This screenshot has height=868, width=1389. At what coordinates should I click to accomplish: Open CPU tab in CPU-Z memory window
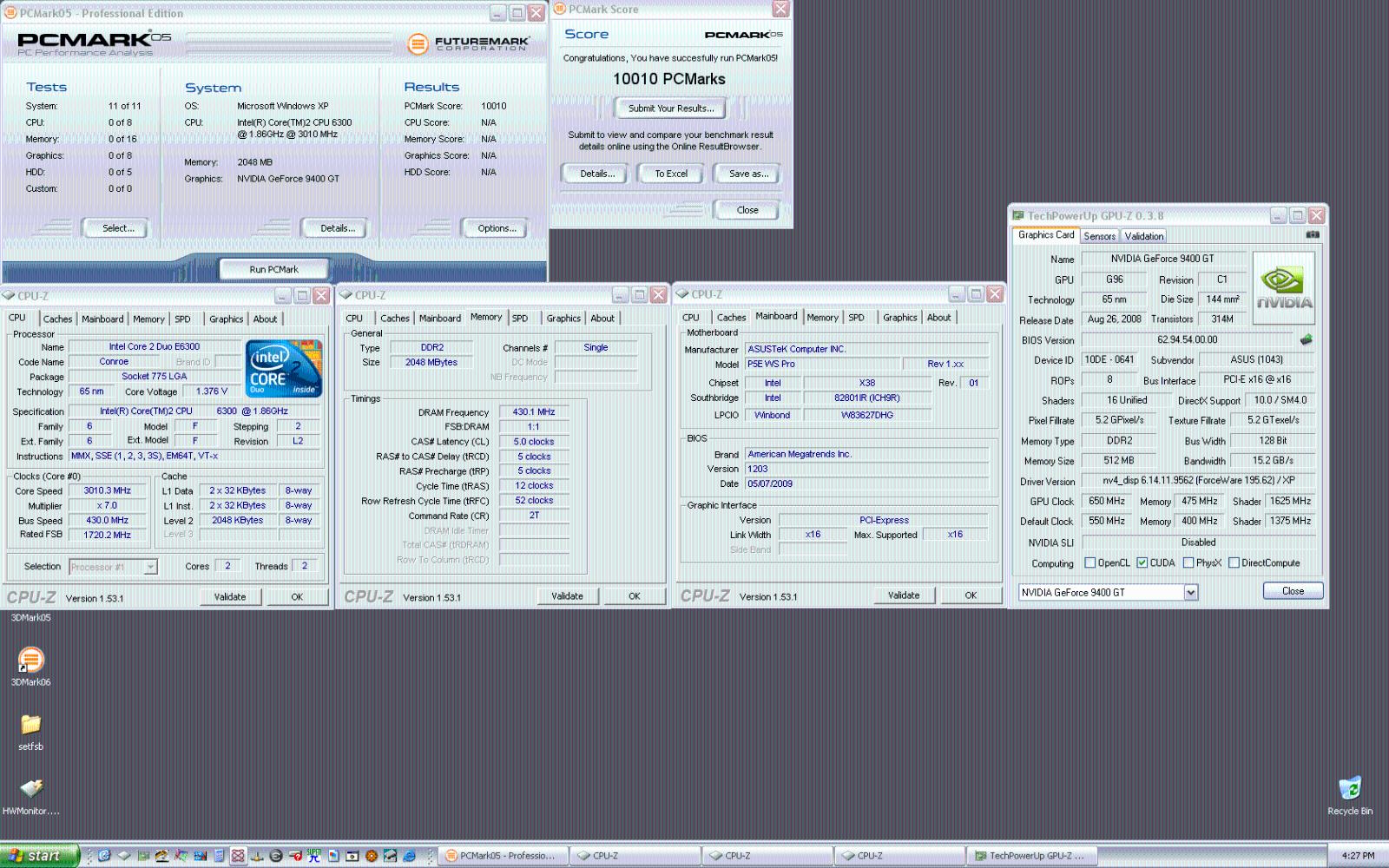pos(354,318)
